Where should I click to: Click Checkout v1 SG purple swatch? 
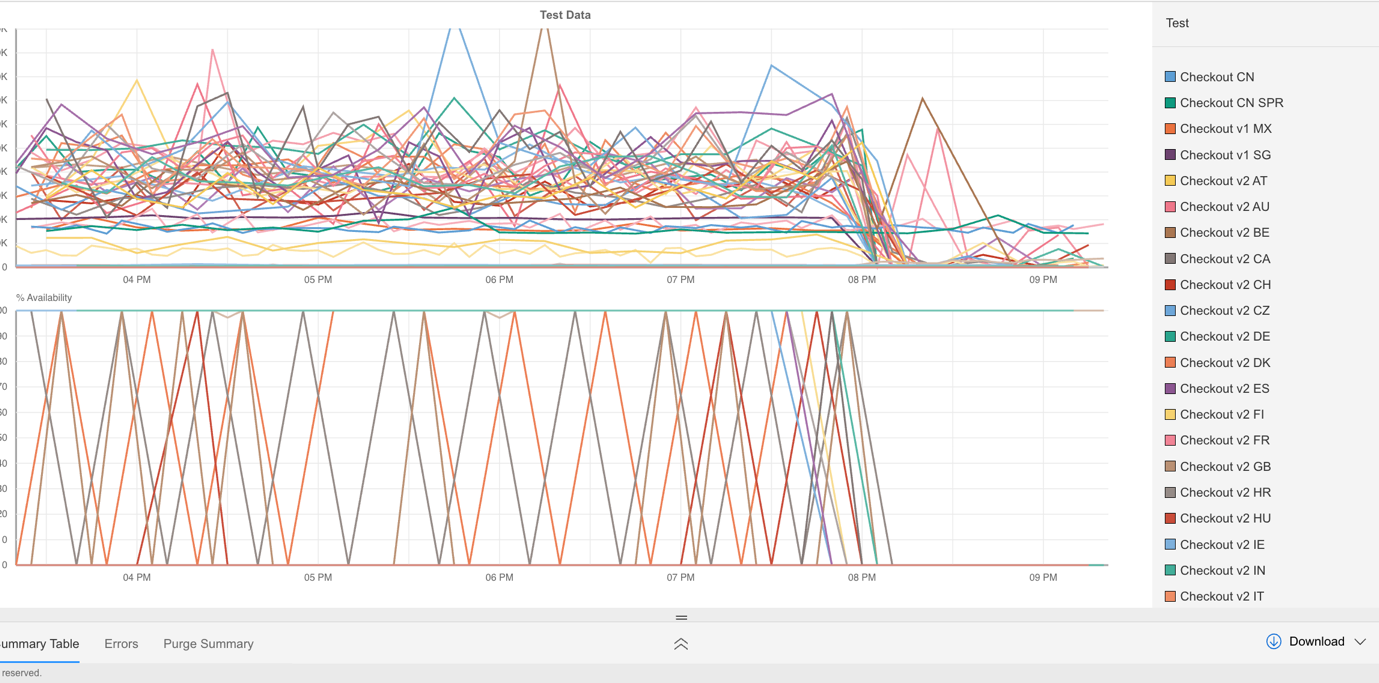(x=1170, y=155)
